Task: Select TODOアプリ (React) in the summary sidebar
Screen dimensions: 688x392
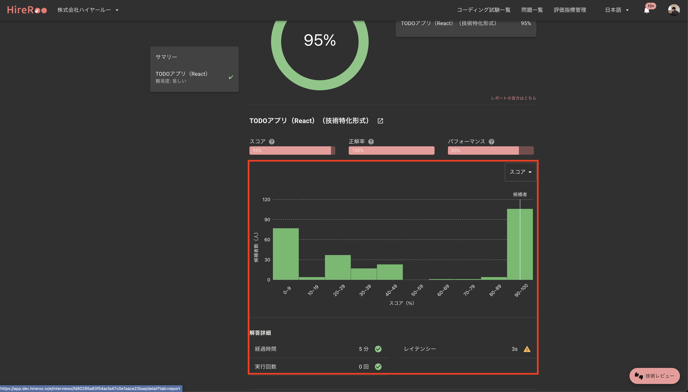Action: (x=194, y=77)
